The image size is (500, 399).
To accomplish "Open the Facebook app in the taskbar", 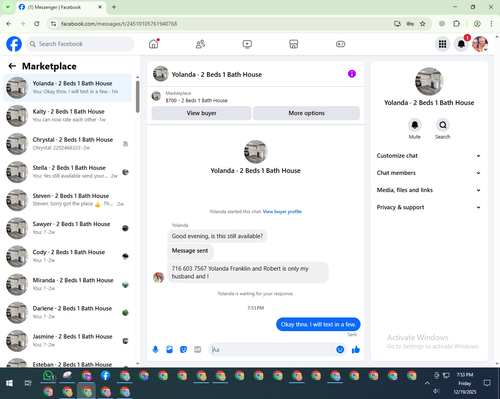I will (x=106, y=376).
